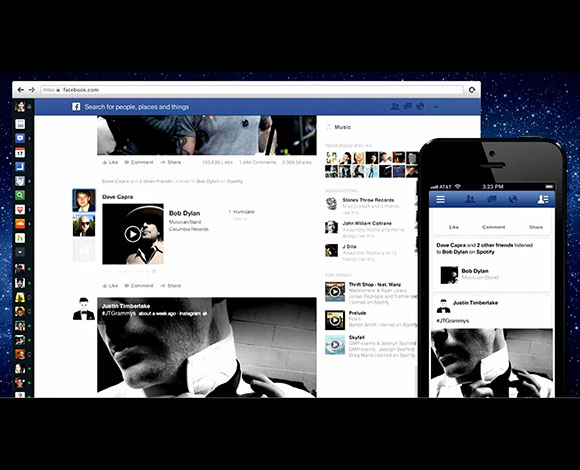Open notifications globe icon in desktop header
This screenshot has height=470, width=580.
click(x=420, y=106)
